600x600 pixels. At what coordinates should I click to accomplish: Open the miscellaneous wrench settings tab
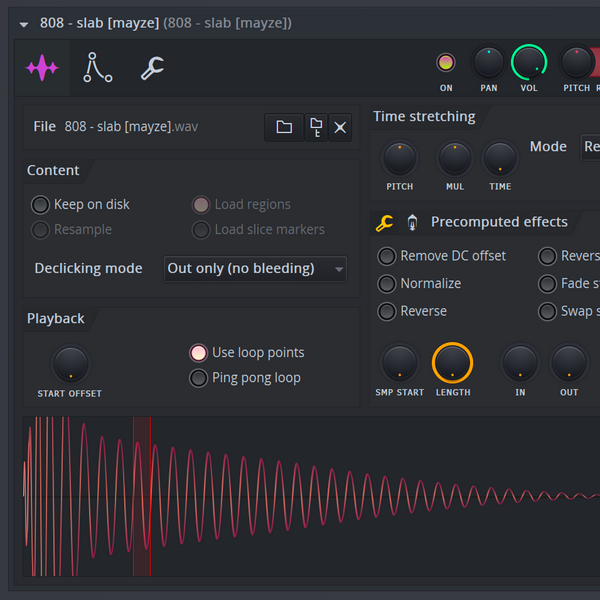pos(152,68)
